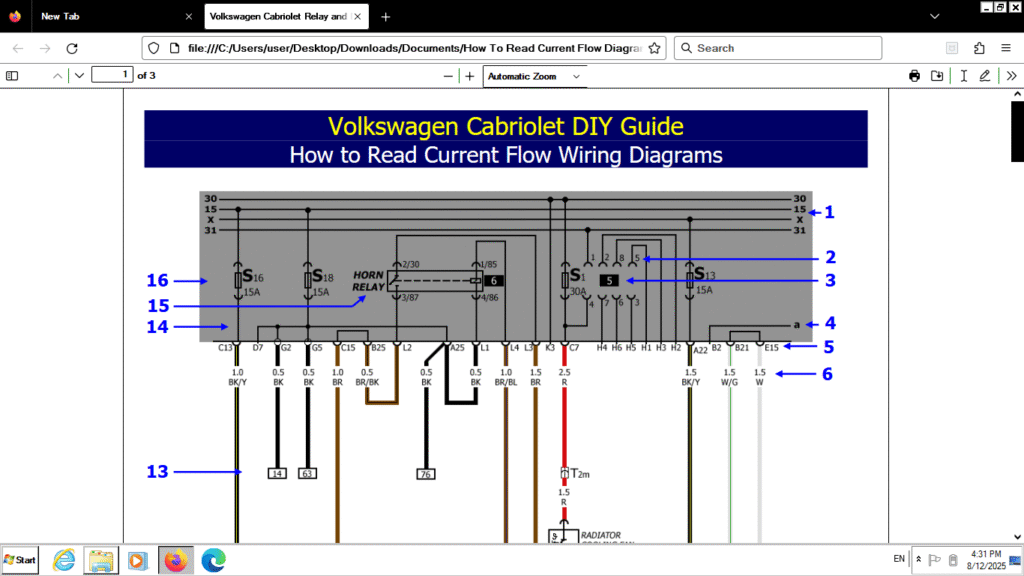Save the PDF document

pos(937,76)
